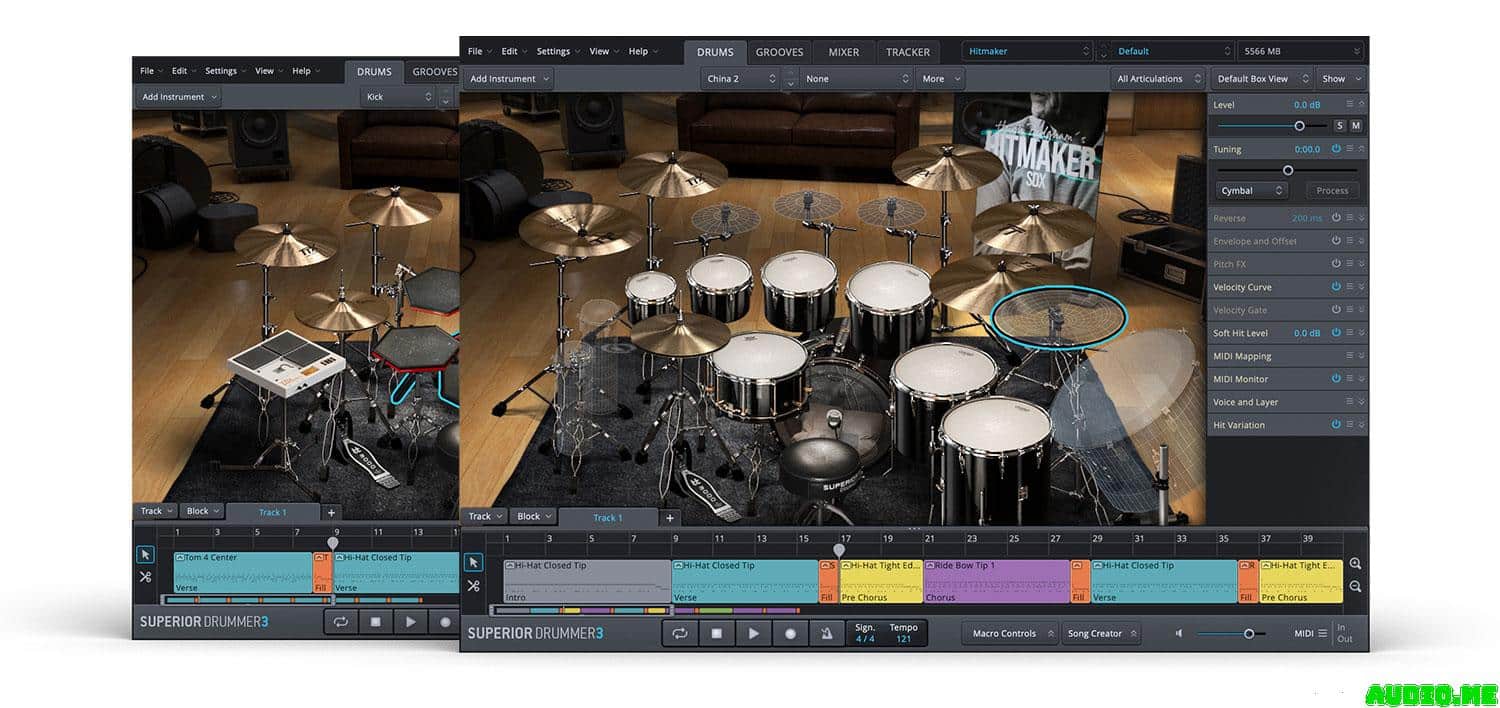The height and width of the screenshot is (708, 1500).
Task: Switch to the MIXER tab
Action: [x=843, y=52]
